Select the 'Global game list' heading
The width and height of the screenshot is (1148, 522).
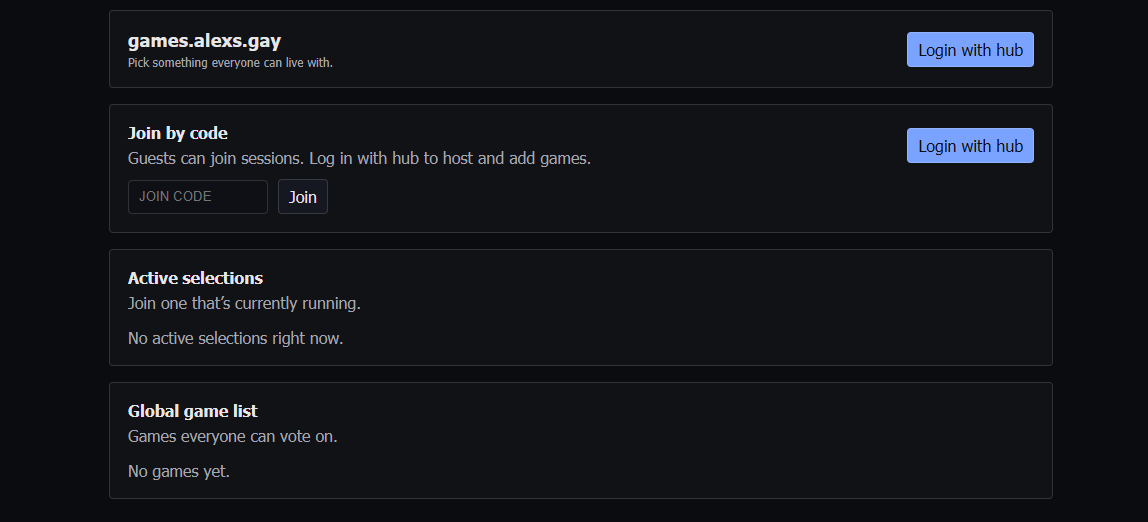pos(192,411)
